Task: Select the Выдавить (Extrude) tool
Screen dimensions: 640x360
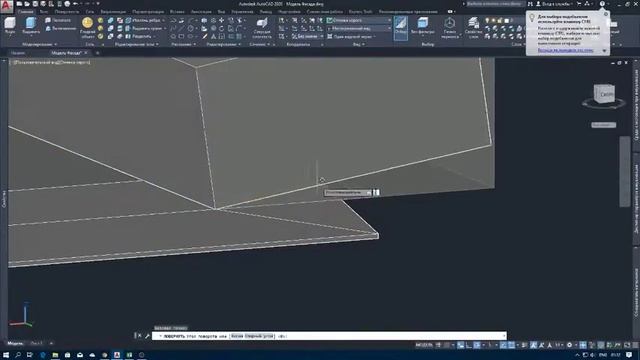Action: click(x=31, y=26)
